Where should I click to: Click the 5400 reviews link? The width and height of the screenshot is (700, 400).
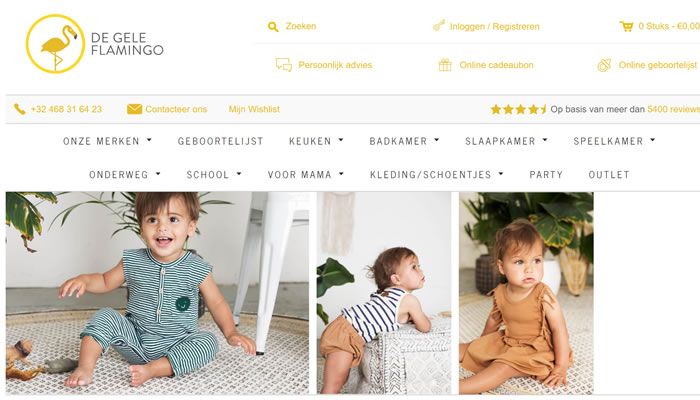(x=673, y=109)
